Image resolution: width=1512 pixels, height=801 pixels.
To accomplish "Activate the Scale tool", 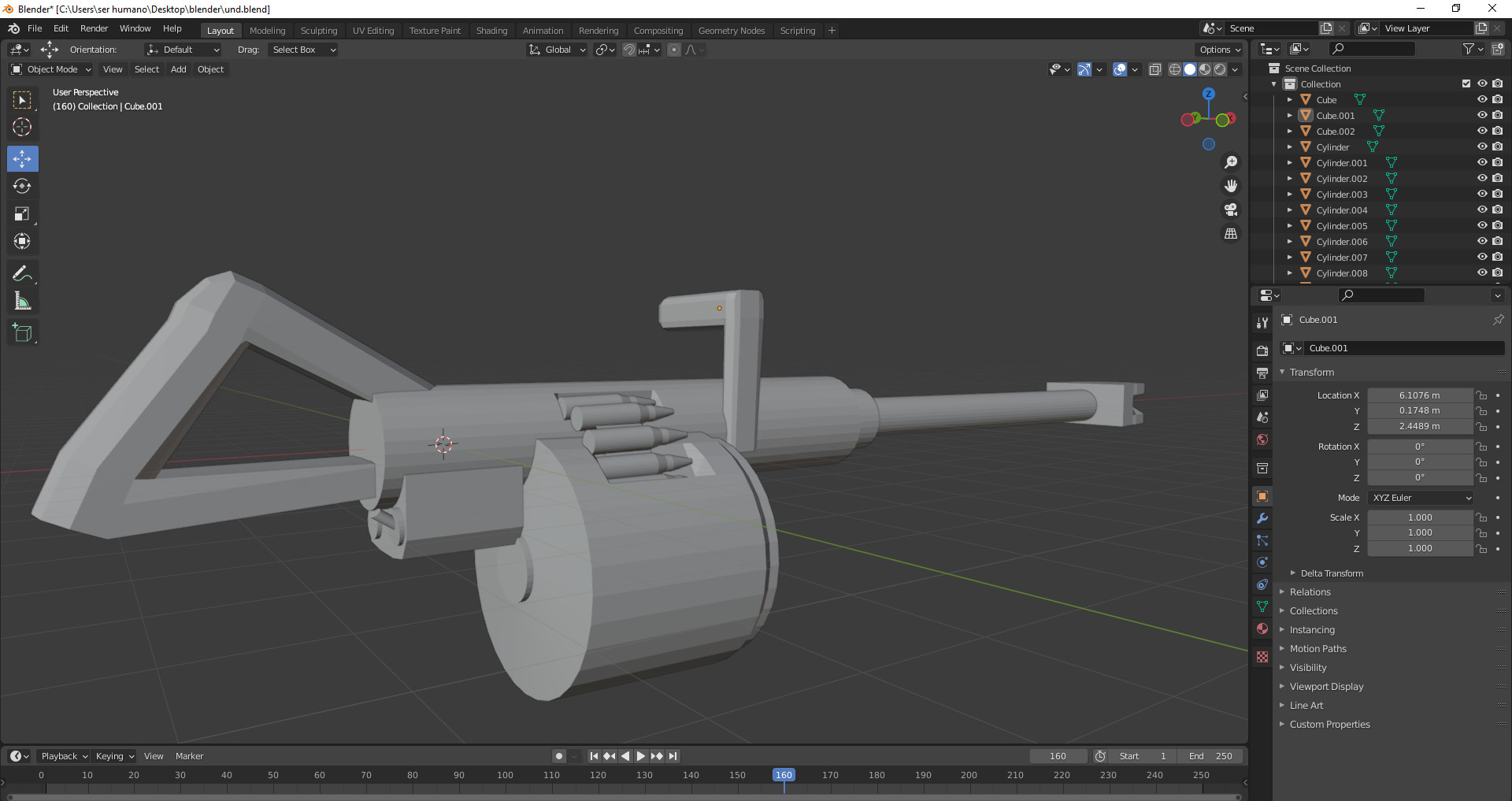I will tap(22, 214).
